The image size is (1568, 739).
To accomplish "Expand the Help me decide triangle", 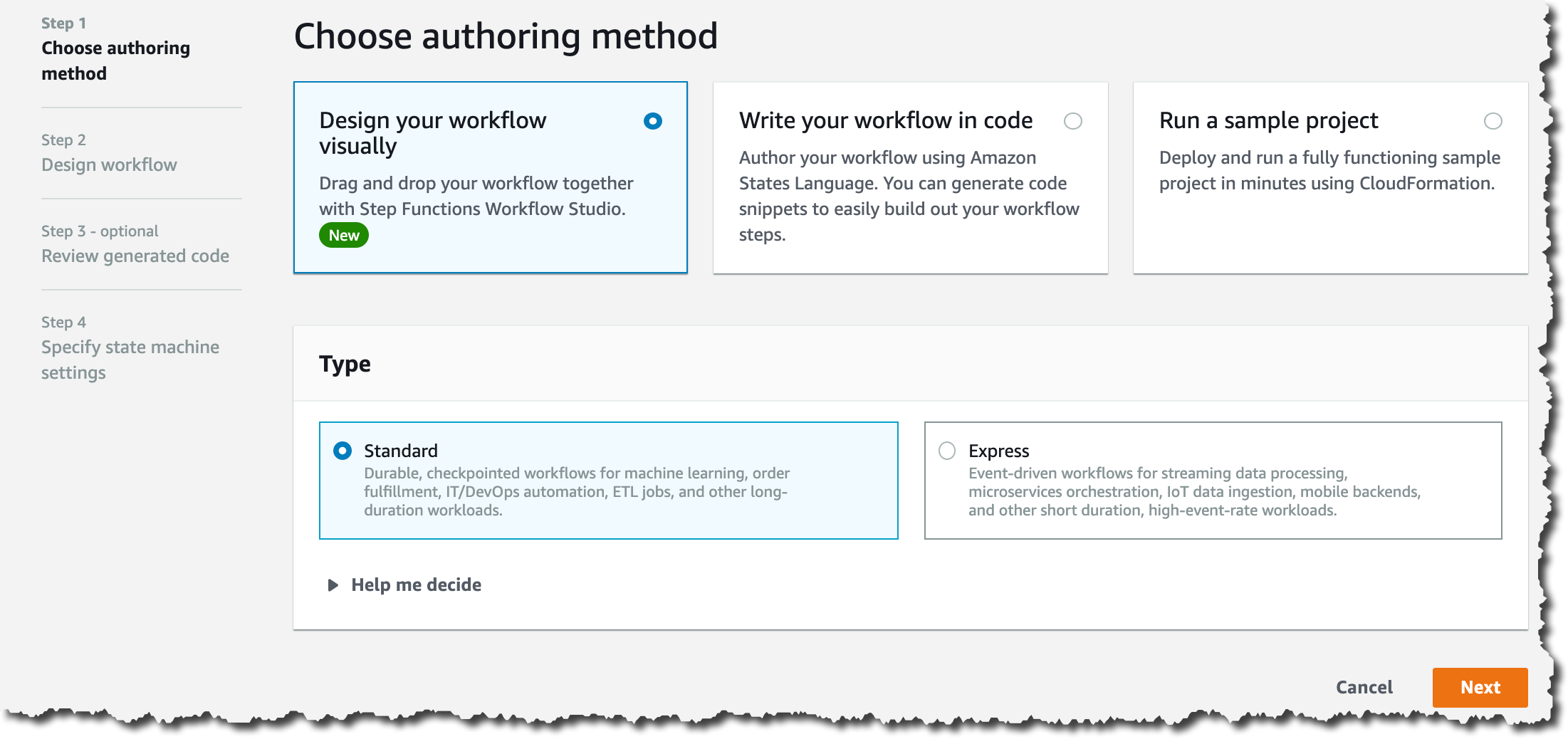I will 333,585.
